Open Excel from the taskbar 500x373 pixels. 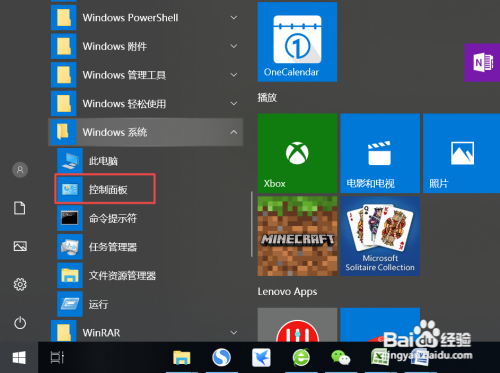[379, 358]
